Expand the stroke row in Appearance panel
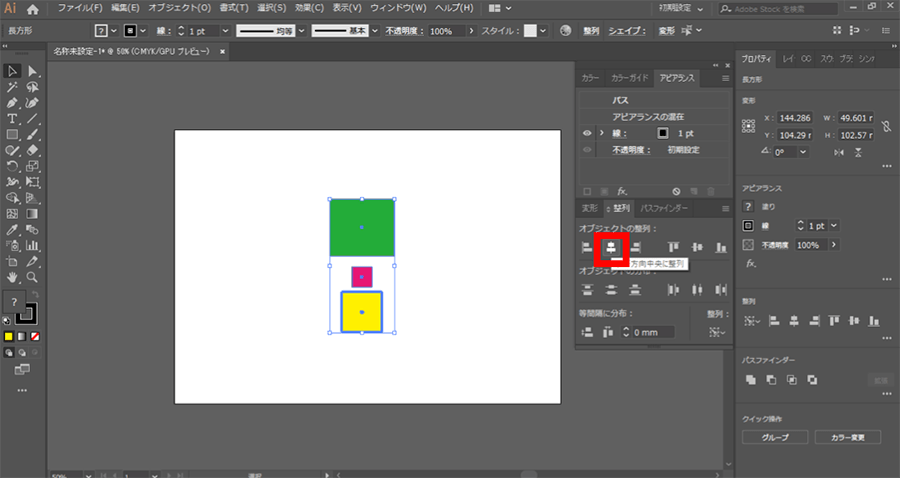 (600, 133)
